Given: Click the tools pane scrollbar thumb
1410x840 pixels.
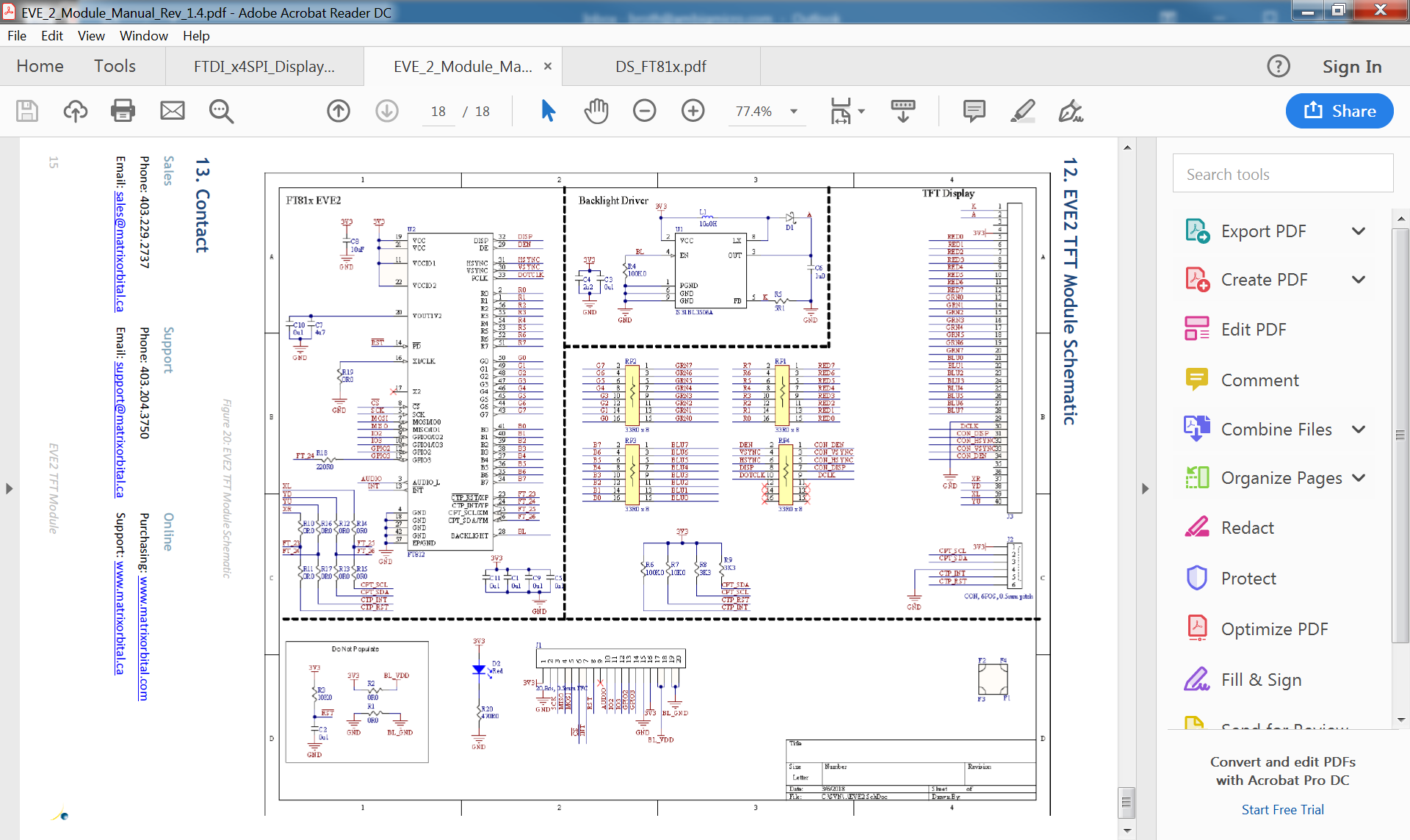Looking at the screenshot, I should (x=1400, y=435).
